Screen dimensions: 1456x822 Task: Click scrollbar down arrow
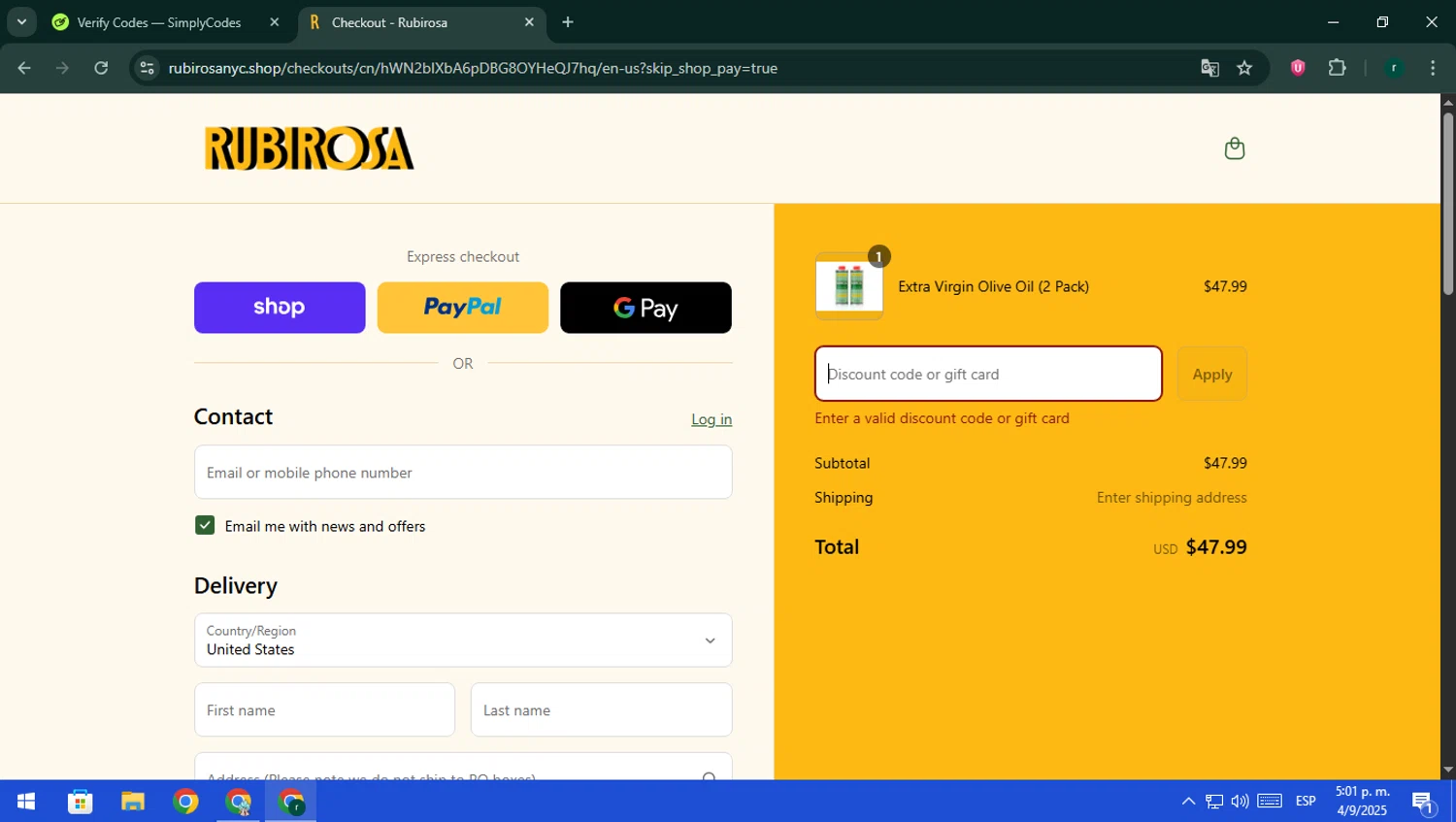click(1447, 771)
